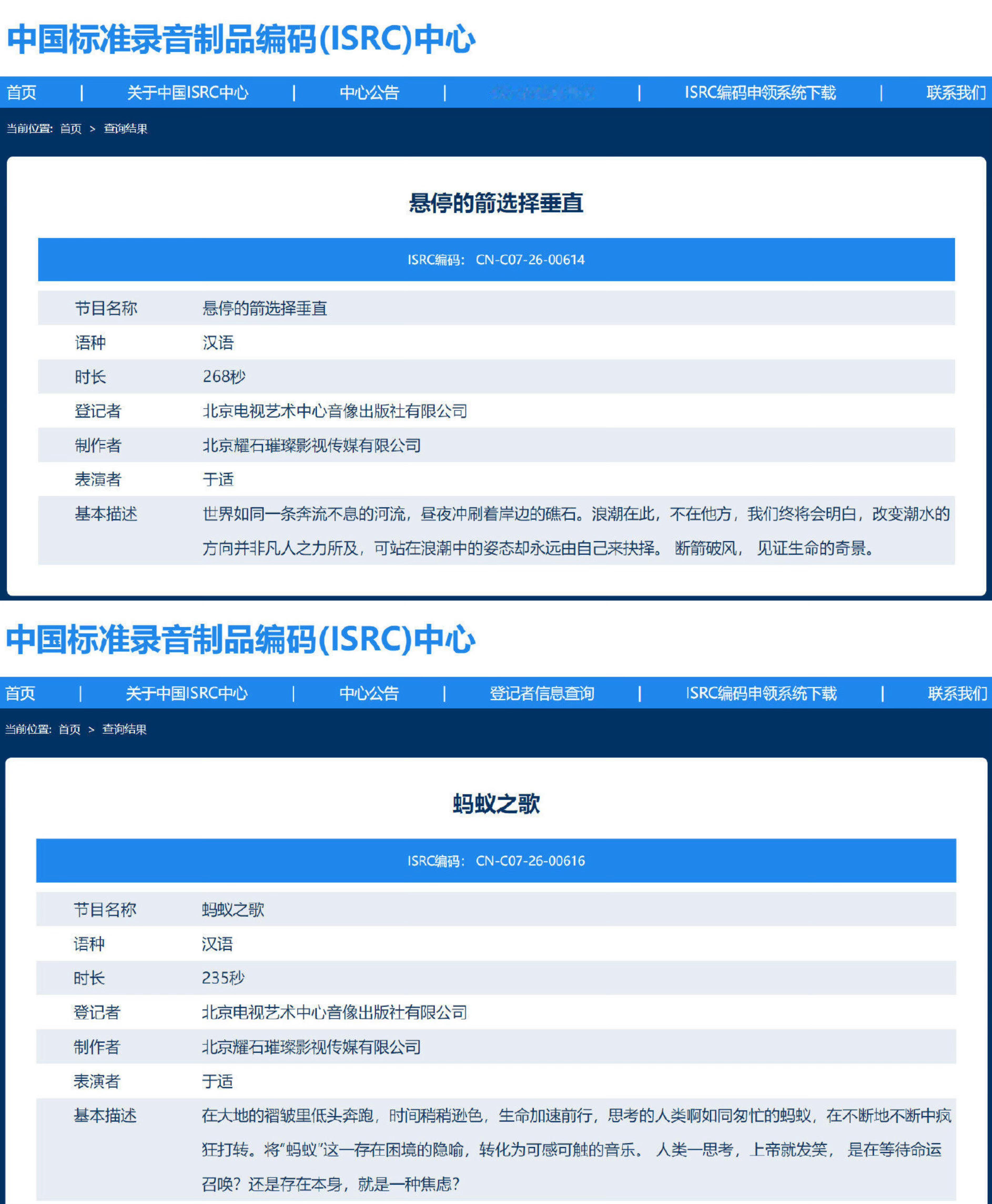992x1204 pixels.
Task: Click the duration value 268秒
Action: [224, 376]
